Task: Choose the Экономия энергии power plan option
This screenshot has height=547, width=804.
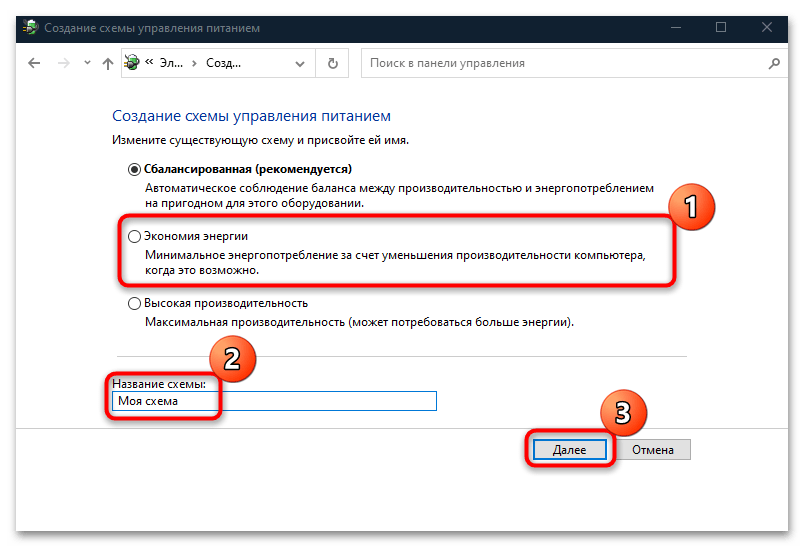Action: tap(135, 236)
